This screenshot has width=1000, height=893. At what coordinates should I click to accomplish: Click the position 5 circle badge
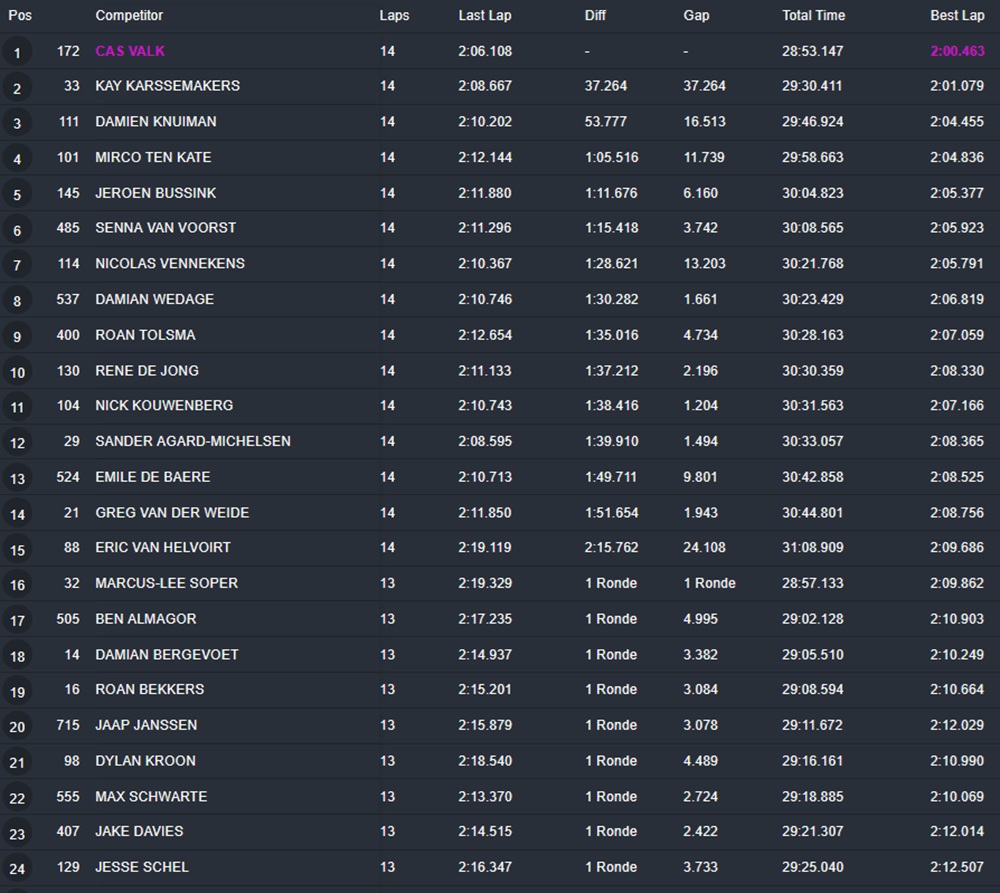pos(17,194)
